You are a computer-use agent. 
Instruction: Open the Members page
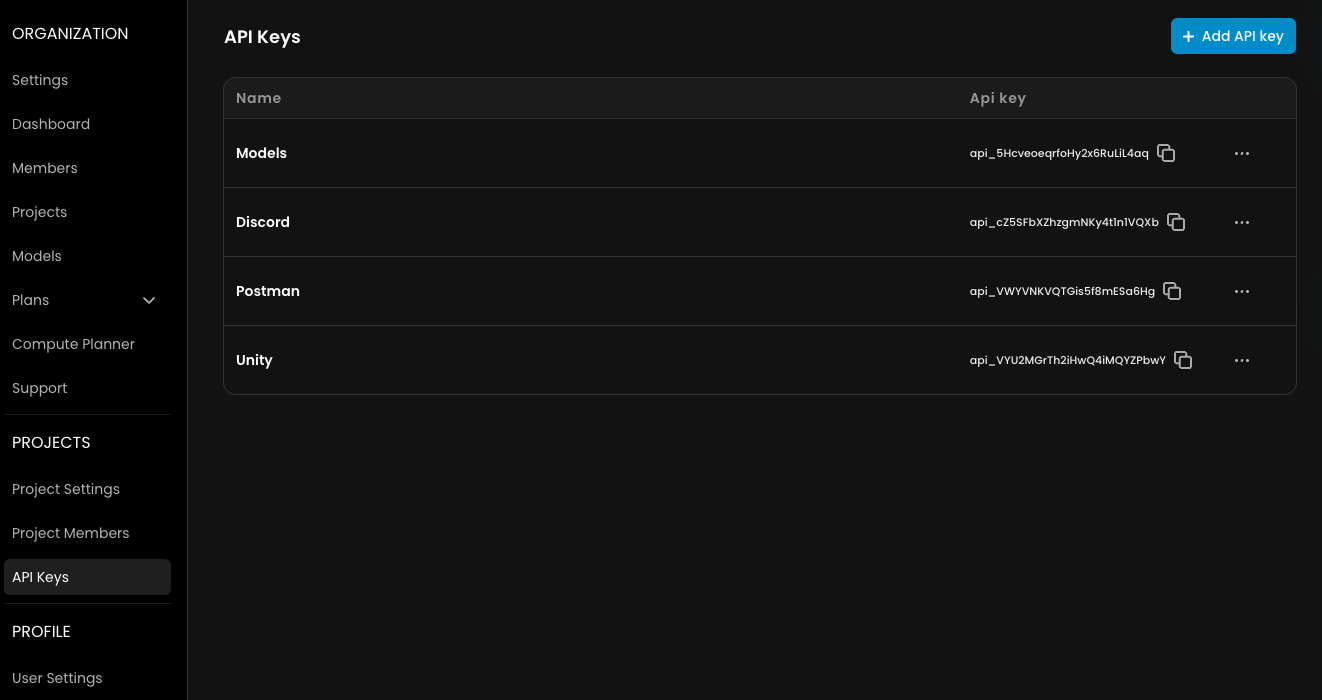45,168
